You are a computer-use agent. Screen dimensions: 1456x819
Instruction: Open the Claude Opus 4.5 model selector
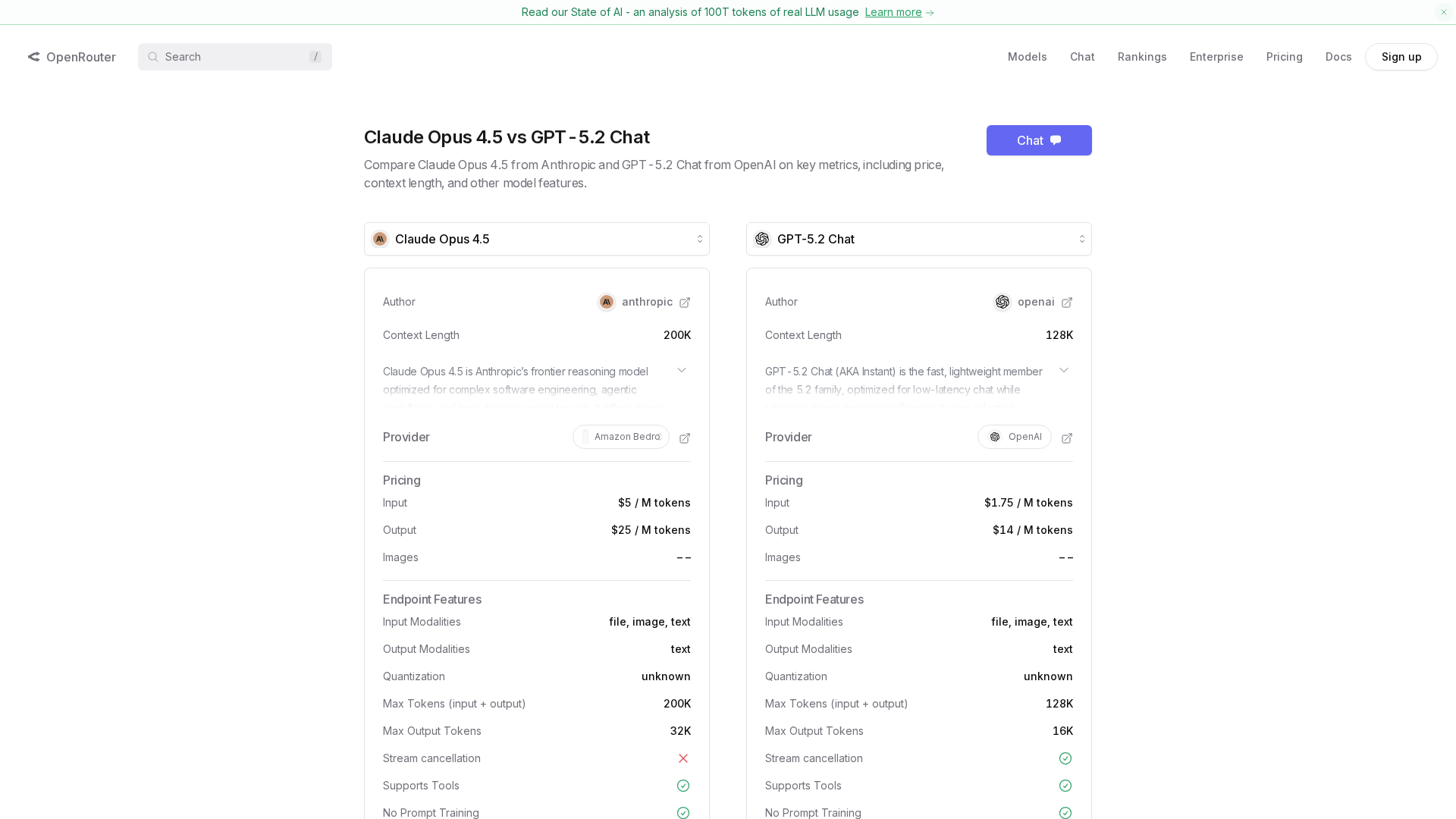[536, 239]
